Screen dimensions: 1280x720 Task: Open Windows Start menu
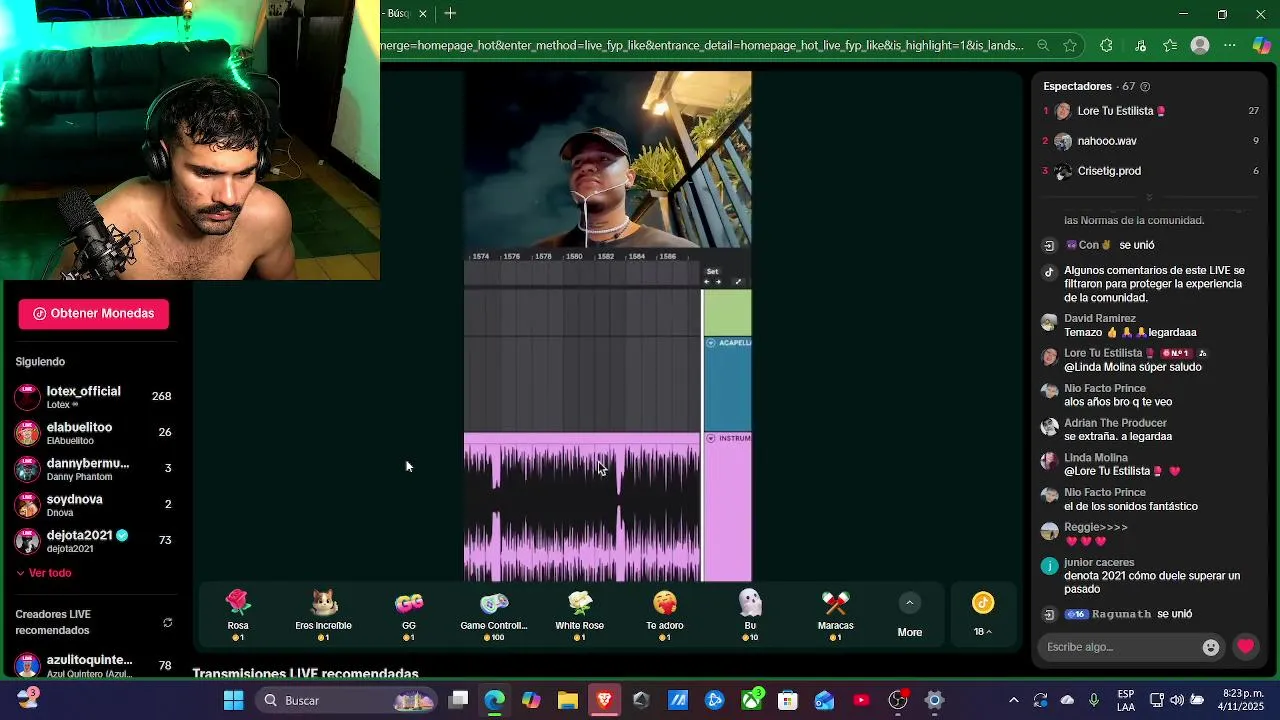[x=233, y=700]
